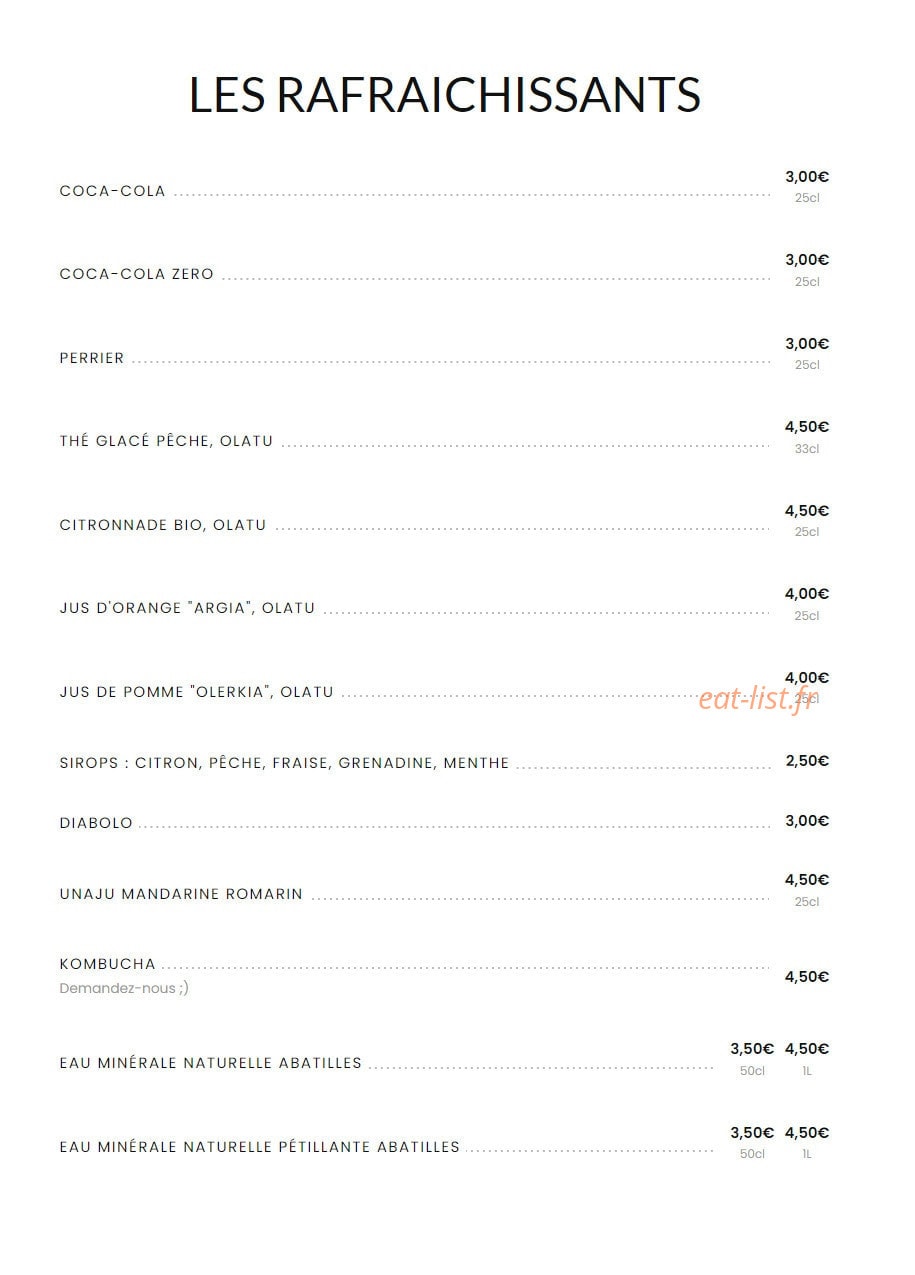
Task: Click the Diabolo entry
Action: coord(96,823)
